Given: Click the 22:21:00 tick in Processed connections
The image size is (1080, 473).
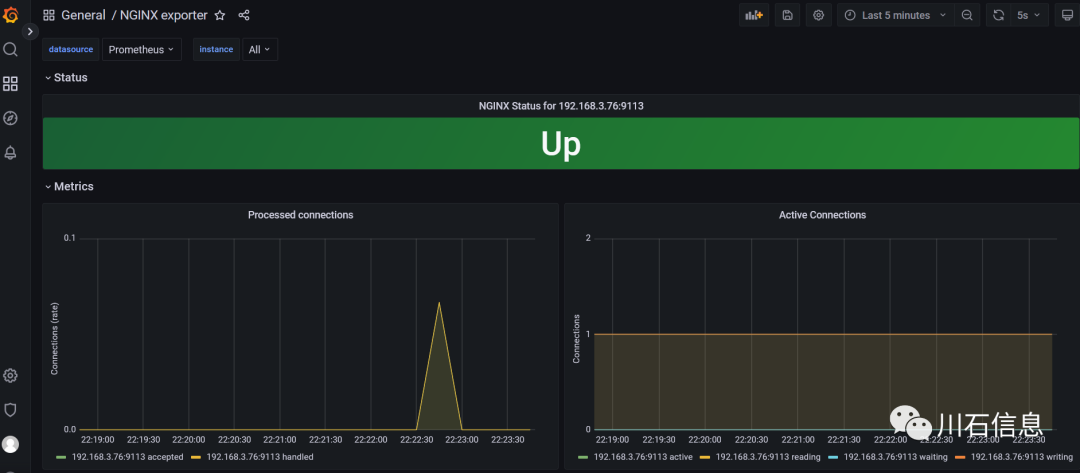Looking at the screenshot, I should pos(280,439).
